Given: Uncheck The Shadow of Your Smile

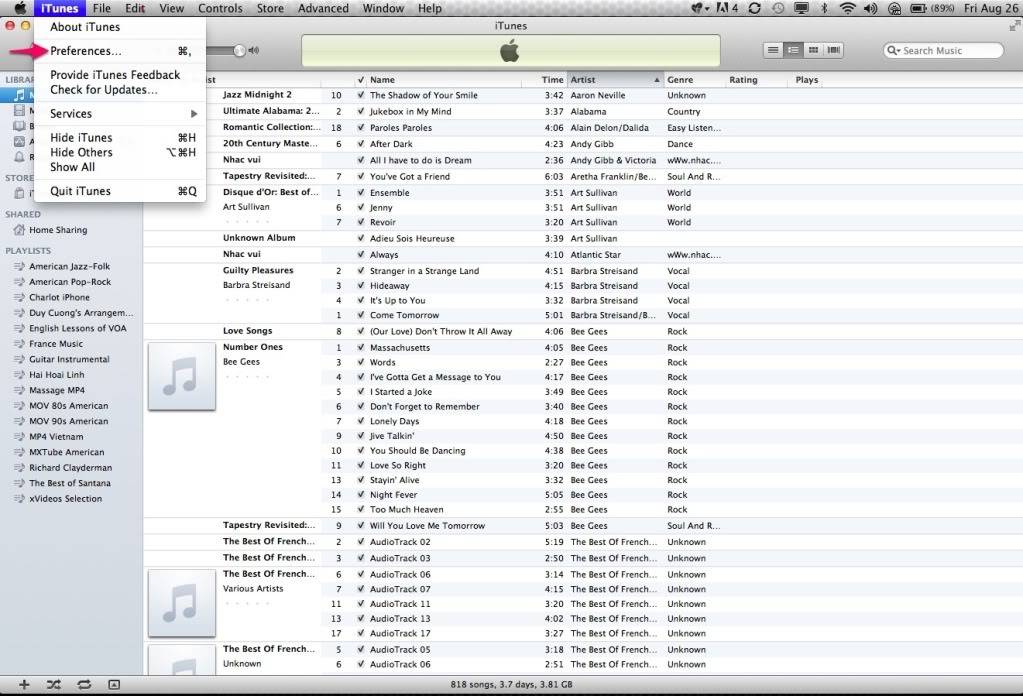Looking at the screenshot, I should [361, 95].
